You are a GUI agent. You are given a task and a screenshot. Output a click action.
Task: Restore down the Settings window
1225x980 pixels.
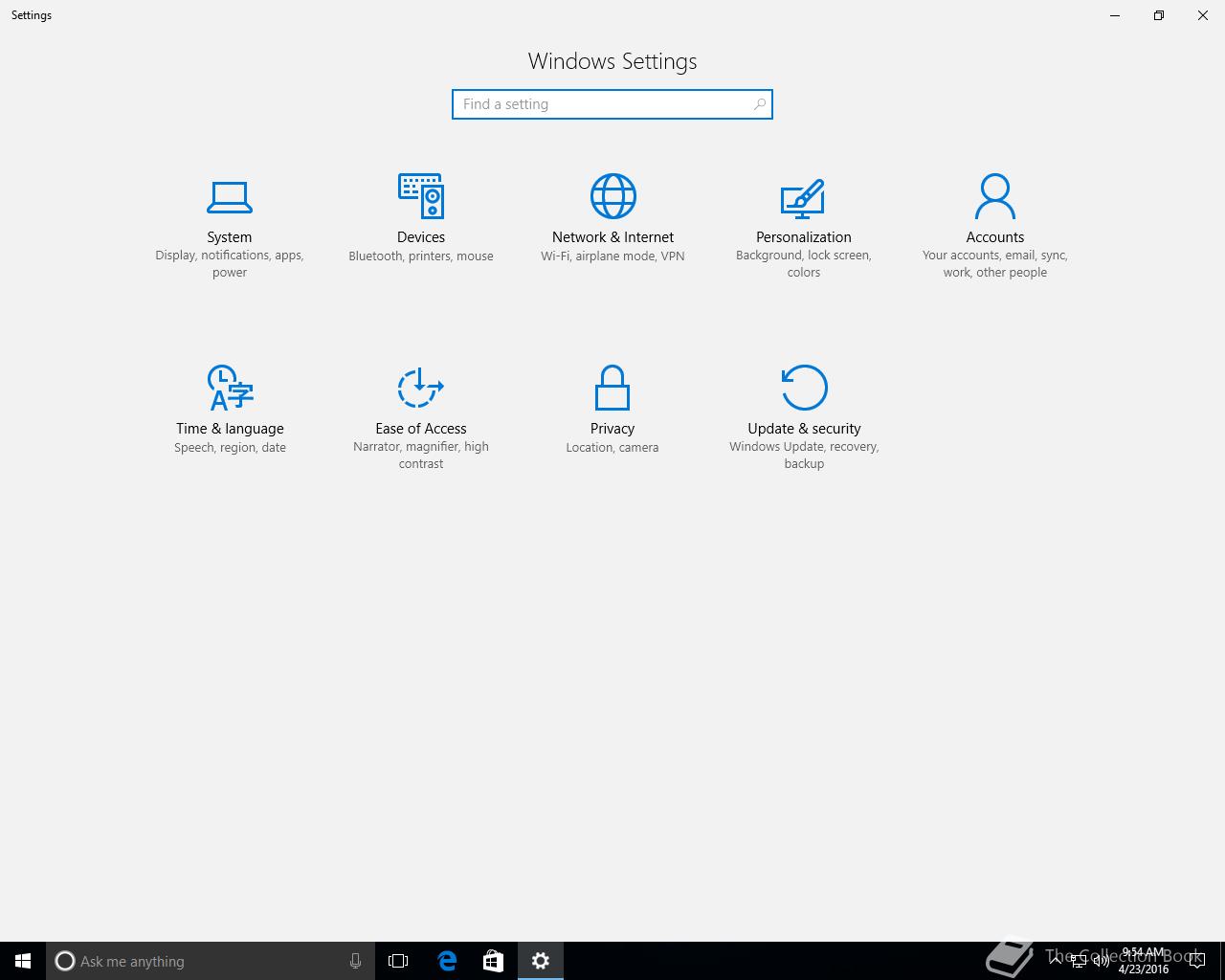(x=1159, y=15)
